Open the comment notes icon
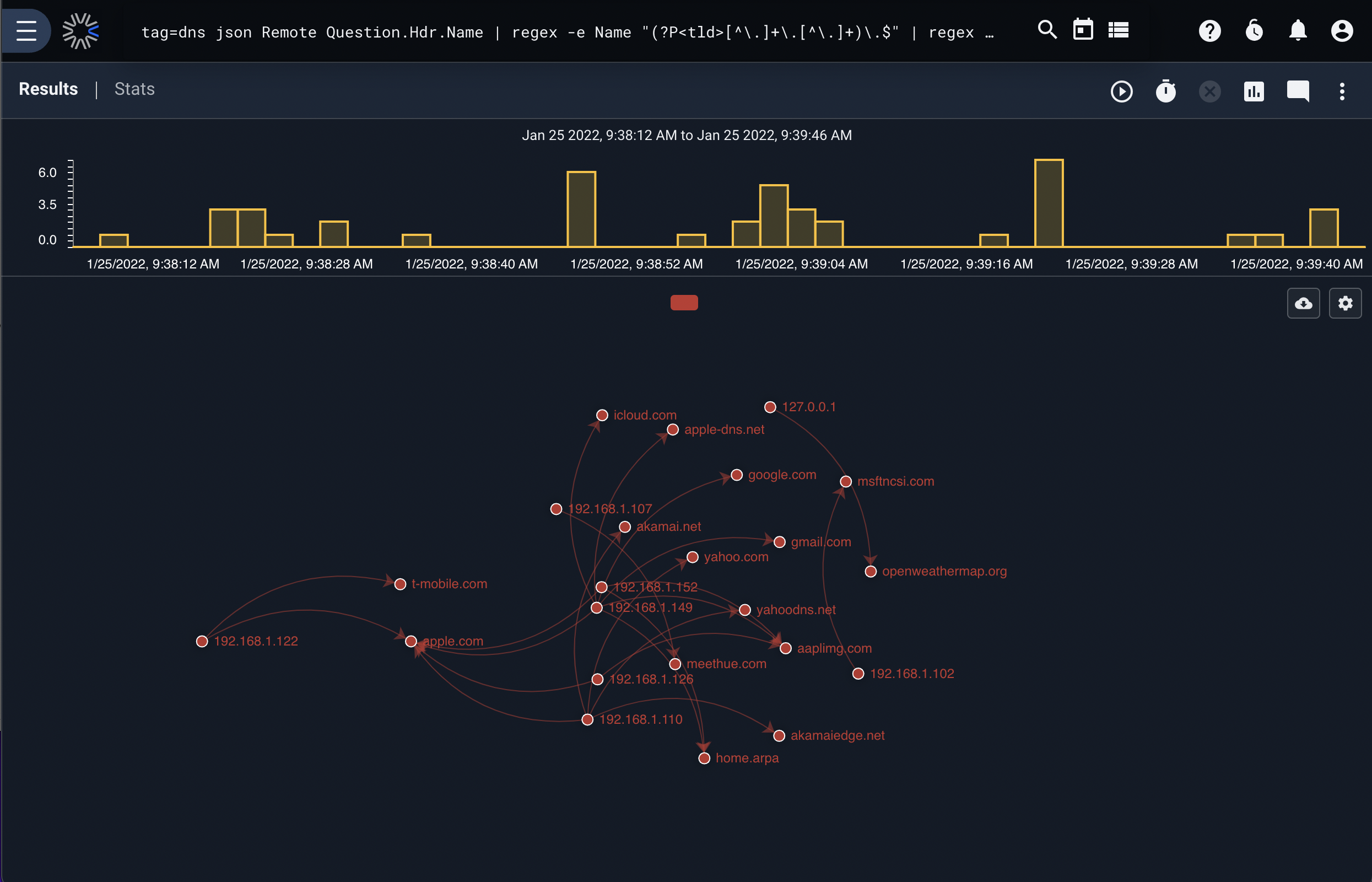The image size is (1372, 882). pos(1298,92)
